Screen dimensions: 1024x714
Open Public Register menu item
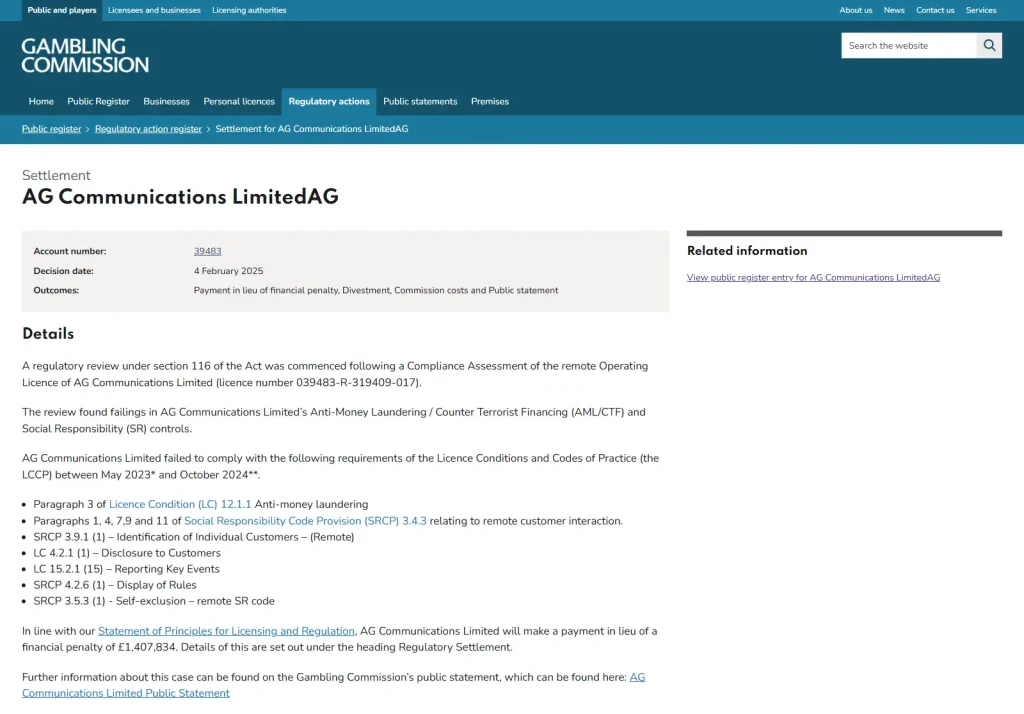[x=99, y=101]
